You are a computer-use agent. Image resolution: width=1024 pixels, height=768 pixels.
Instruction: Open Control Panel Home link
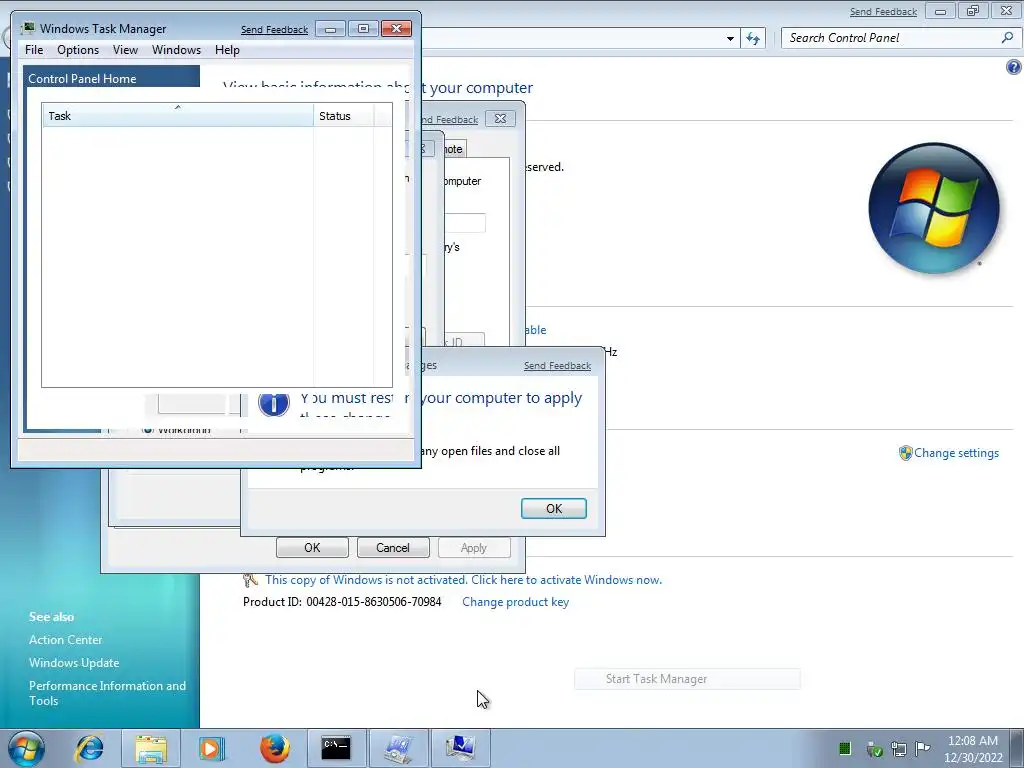point(82,79)
